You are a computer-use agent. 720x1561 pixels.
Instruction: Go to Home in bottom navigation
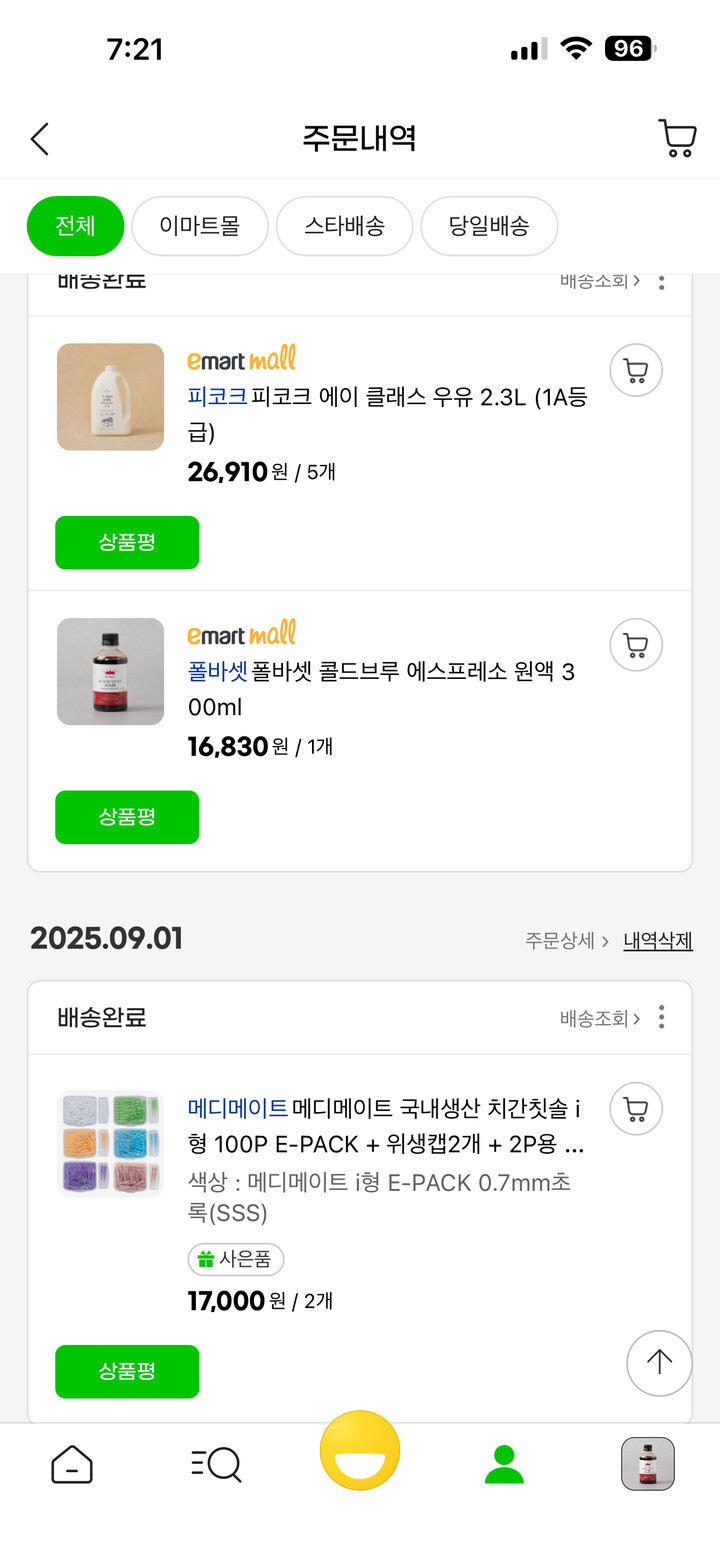point(72,1465)
